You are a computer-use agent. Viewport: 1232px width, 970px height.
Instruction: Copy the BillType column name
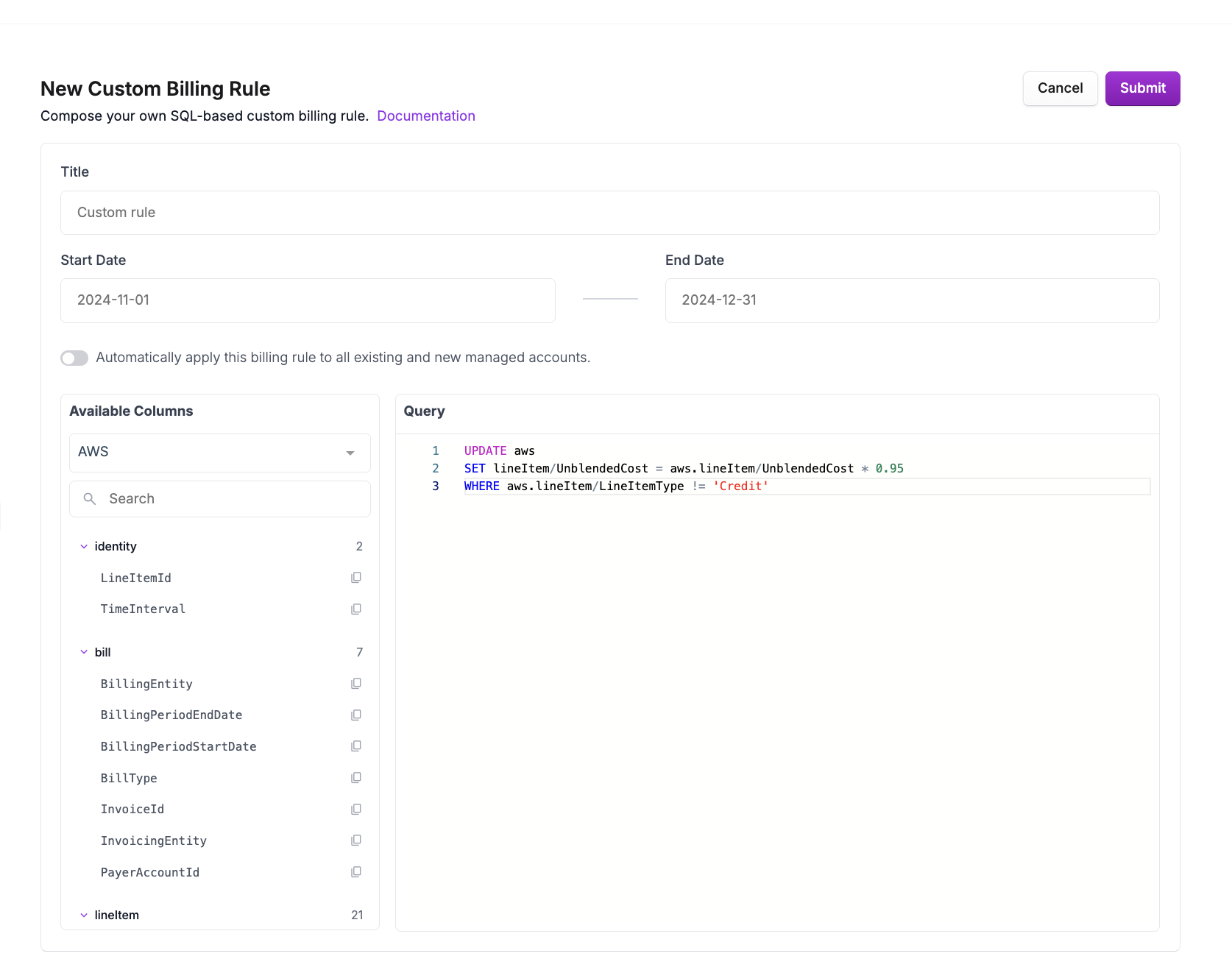tap(356, 778)
